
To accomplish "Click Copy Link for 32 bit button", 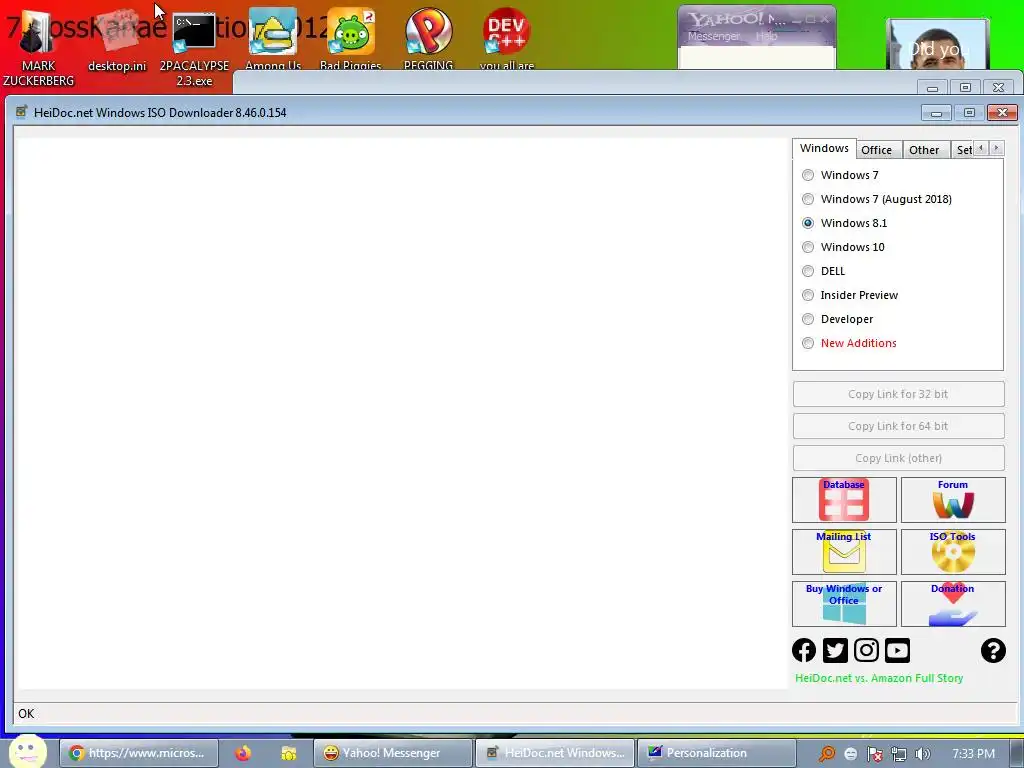I will pyautogui.click(x=899, y=394).
